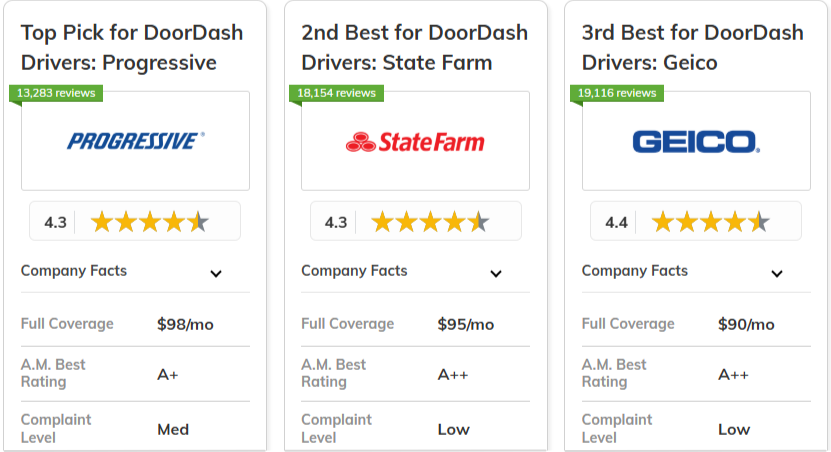This screenshot has height=452, width=831.
Task: Click the State Farm logo image
Action: 415,142
